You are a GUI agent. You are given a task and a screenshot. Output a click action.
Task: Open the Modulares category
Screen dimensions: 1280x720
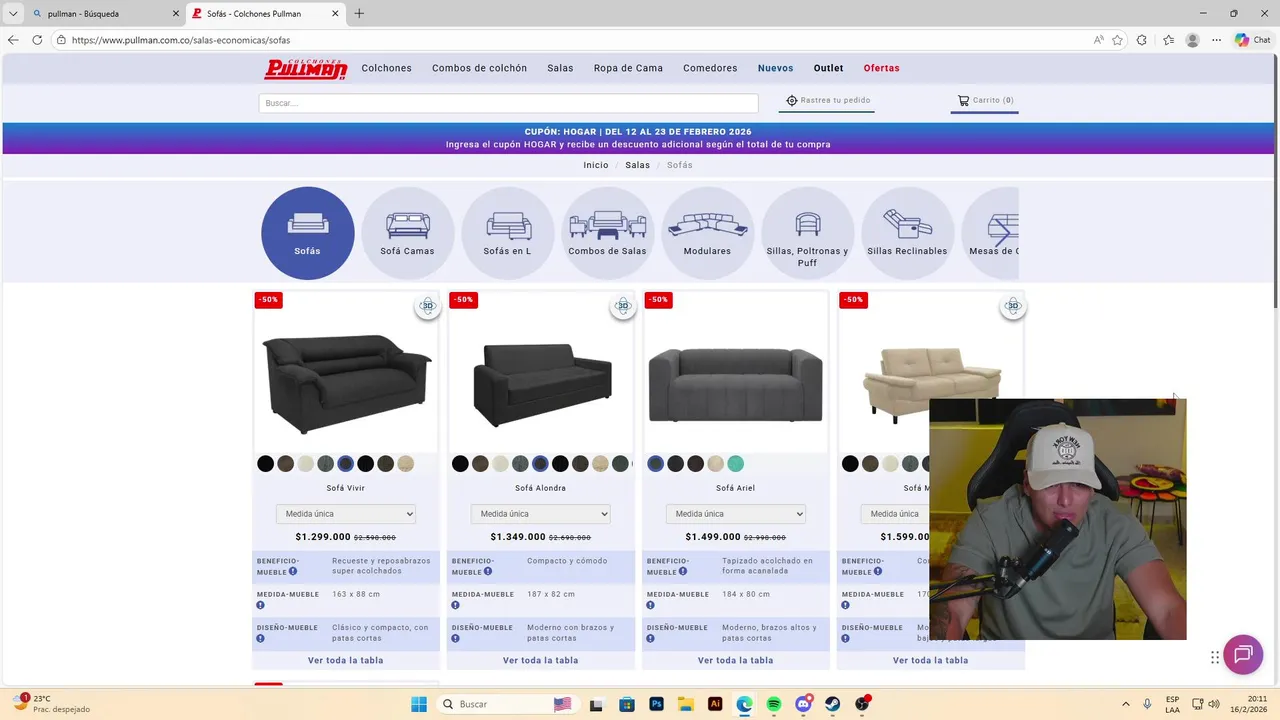707,233
